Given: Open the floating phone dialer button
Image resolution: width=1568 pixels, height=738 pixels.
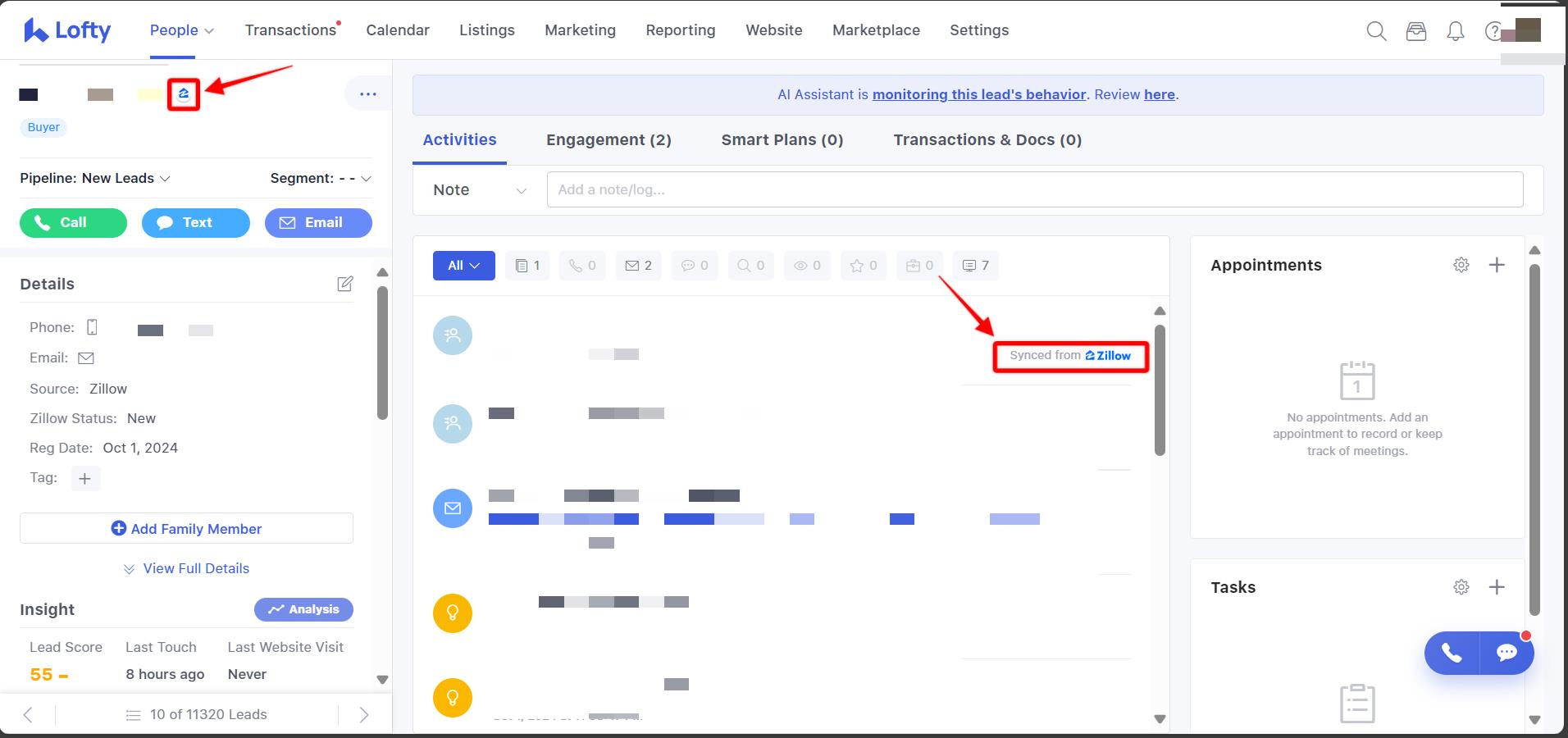Looking at the screenshot, I should click(x=1452, y=653).
